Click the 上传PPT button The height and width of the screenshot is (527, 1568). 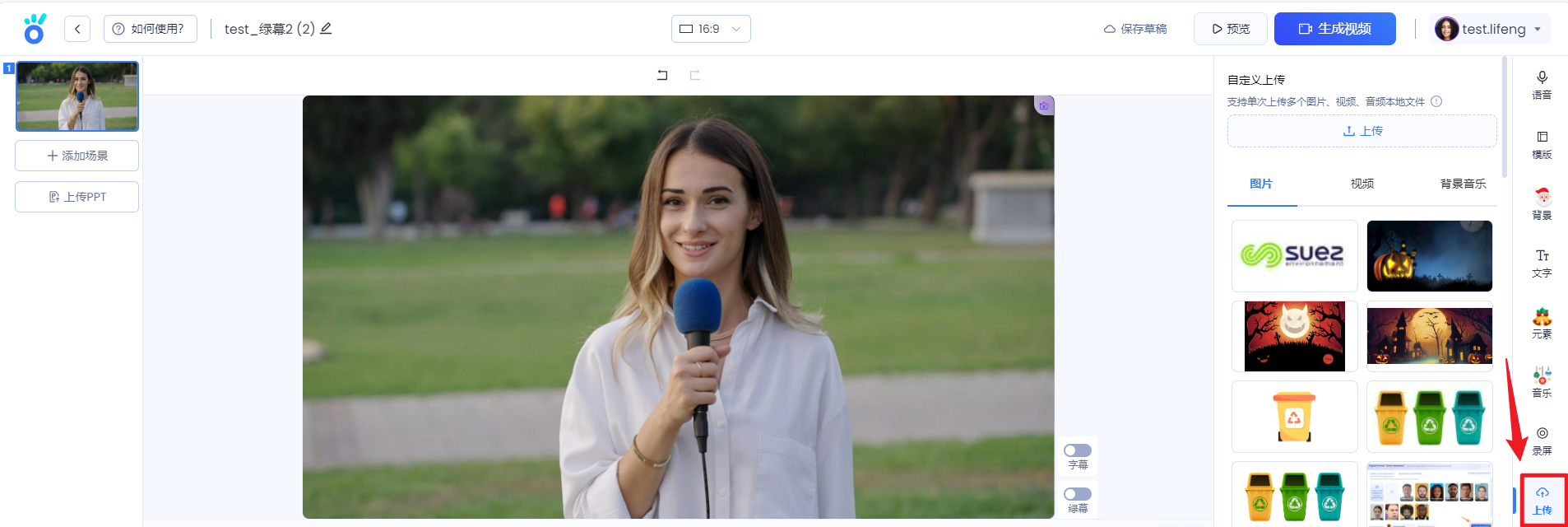77,197
